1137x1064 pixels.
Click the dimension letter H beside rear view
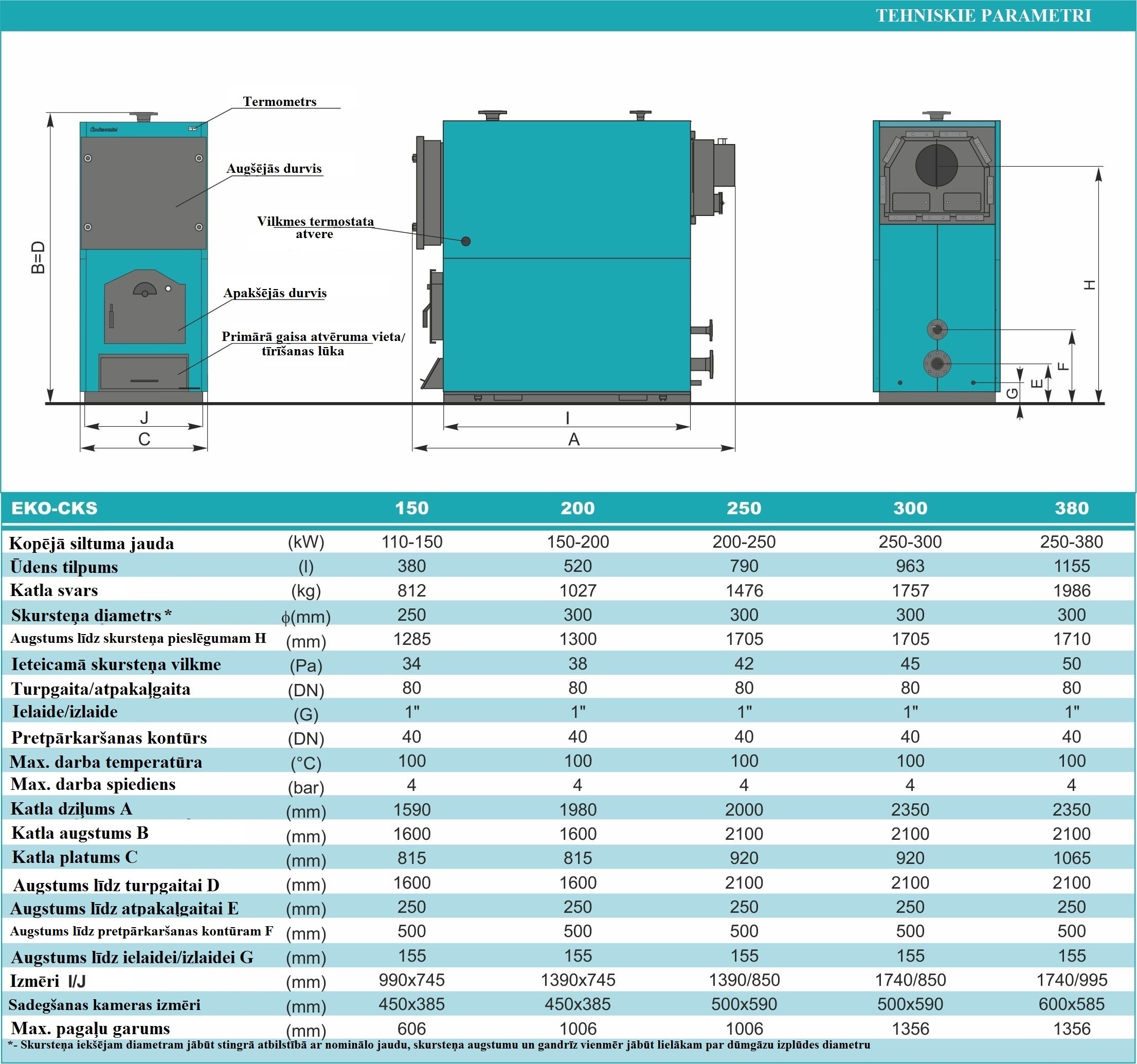click(x=1090, y=285)
